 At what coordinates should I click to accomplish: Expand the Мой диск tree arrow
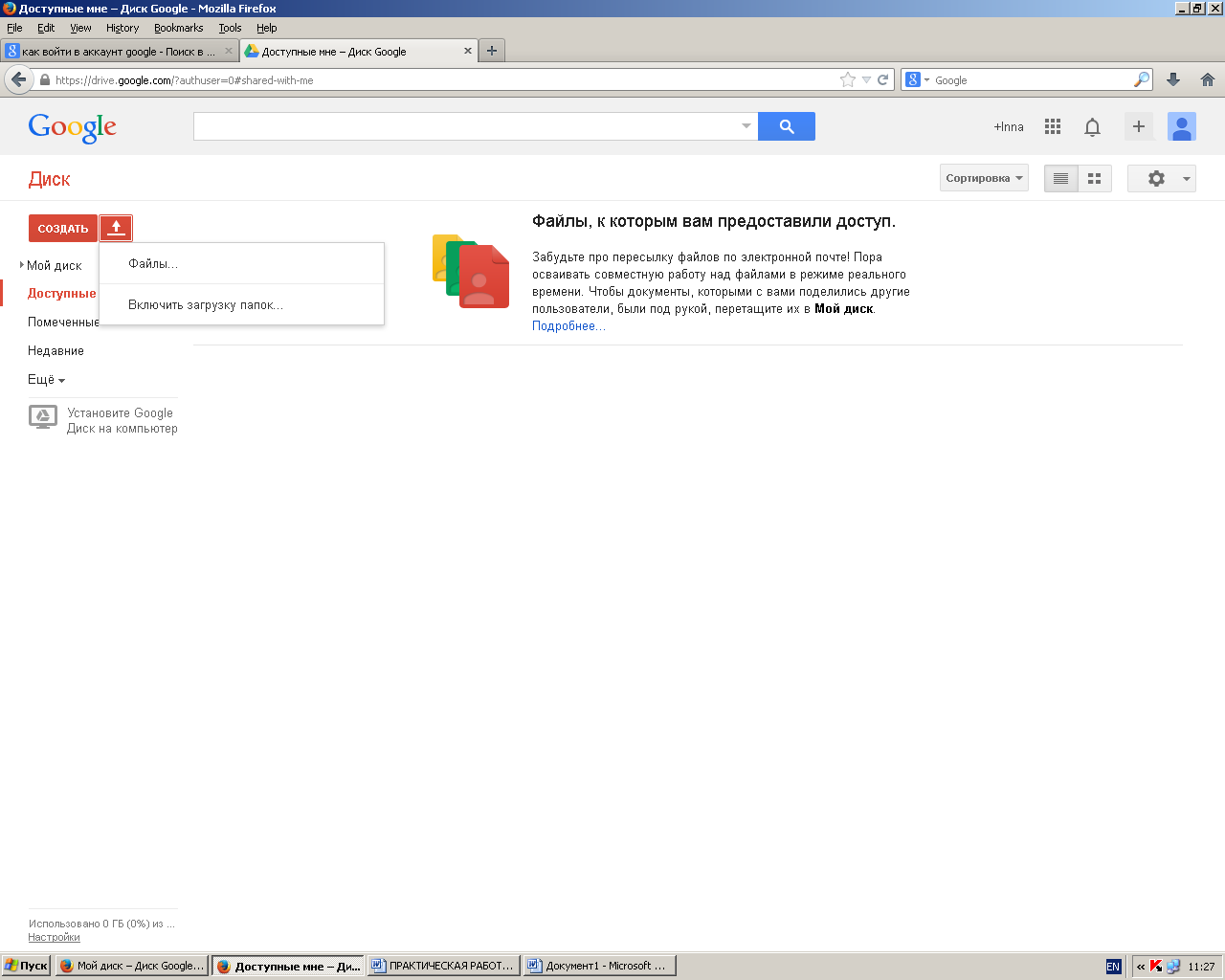point(21,264)
